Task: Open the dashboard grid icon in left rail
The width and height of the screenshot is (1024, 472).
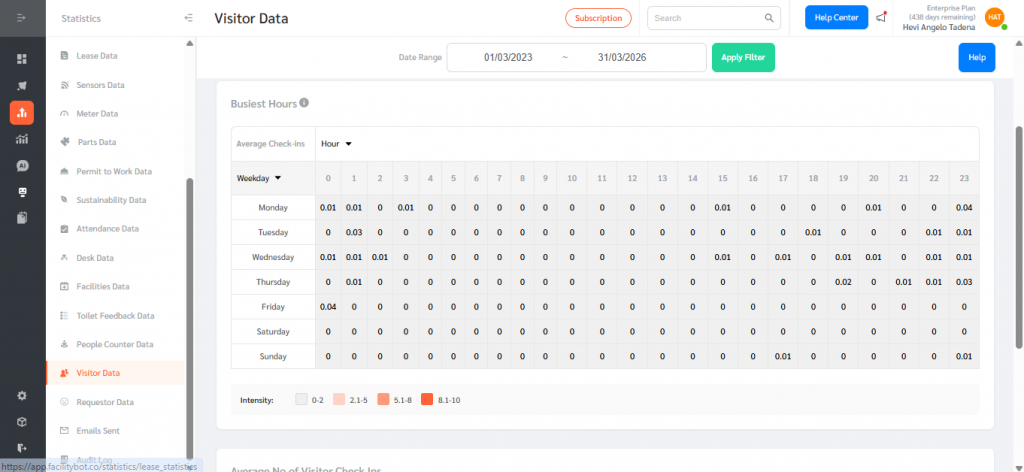Action: pos(22,59)
